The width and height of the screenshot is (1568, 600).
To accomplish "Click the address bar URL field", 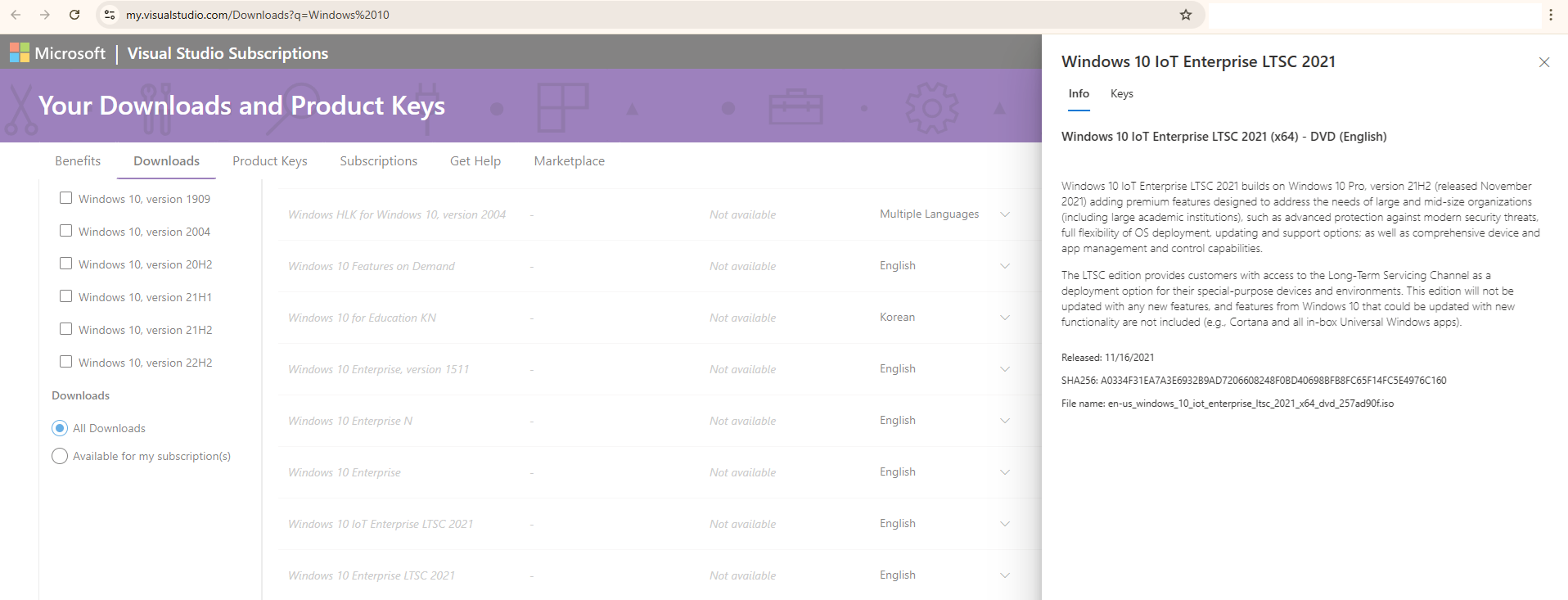I will [647, 15].
